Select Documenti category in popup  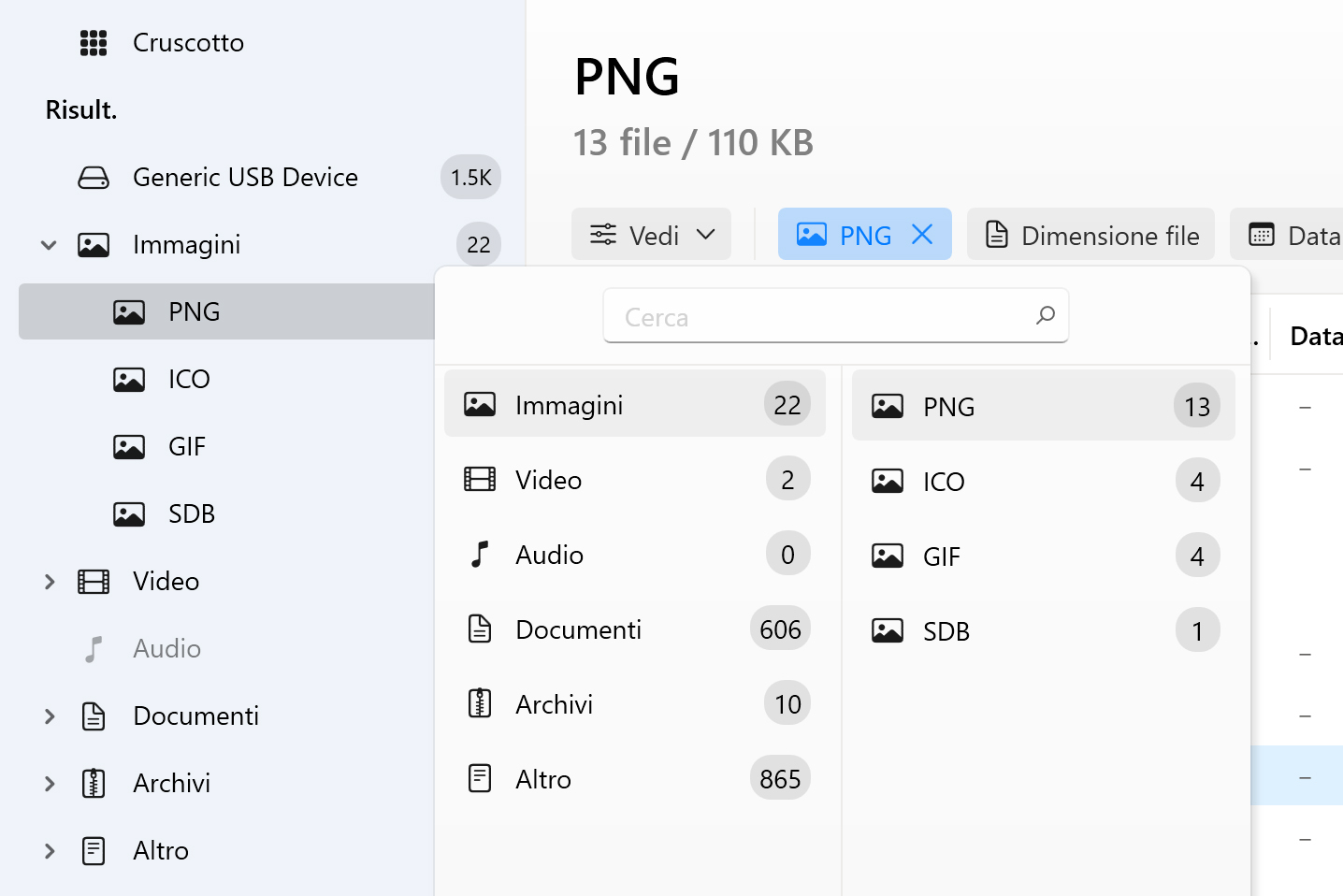tap(635, 629)
